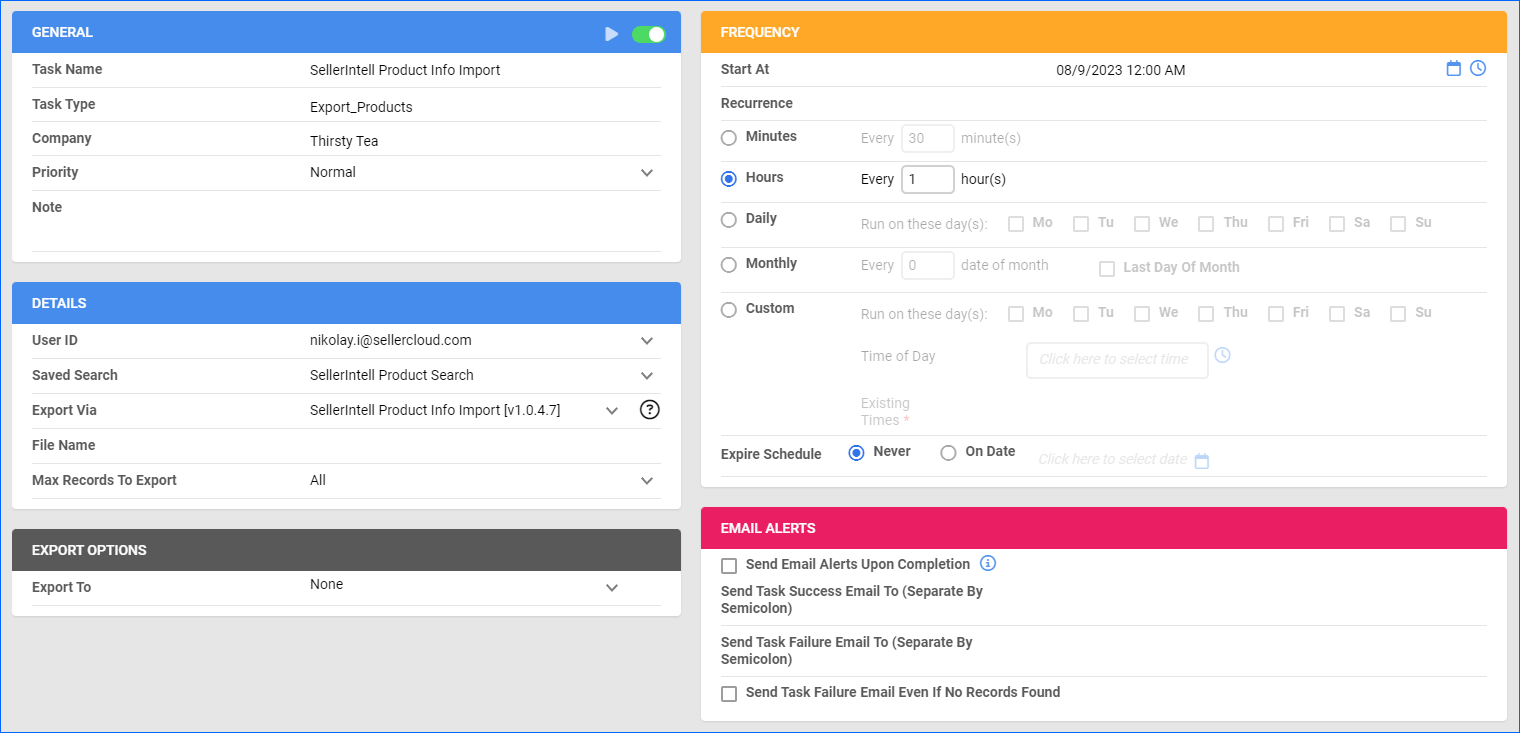Viewport: 1520px width, 733px height.
Task: Select the Monthly recurrence option
Action: click(x=729, y=264)
